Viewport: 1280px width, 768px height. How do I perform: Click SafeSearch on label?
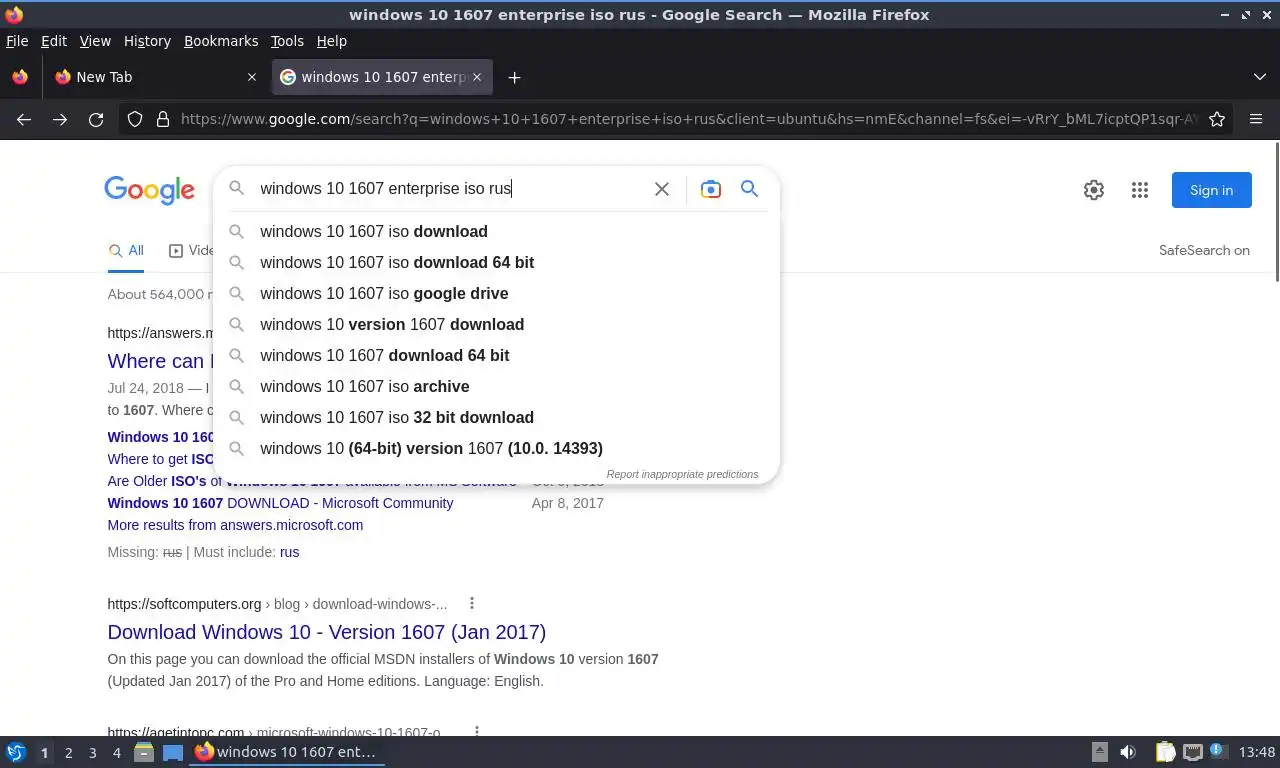(x=1204, y=250)
